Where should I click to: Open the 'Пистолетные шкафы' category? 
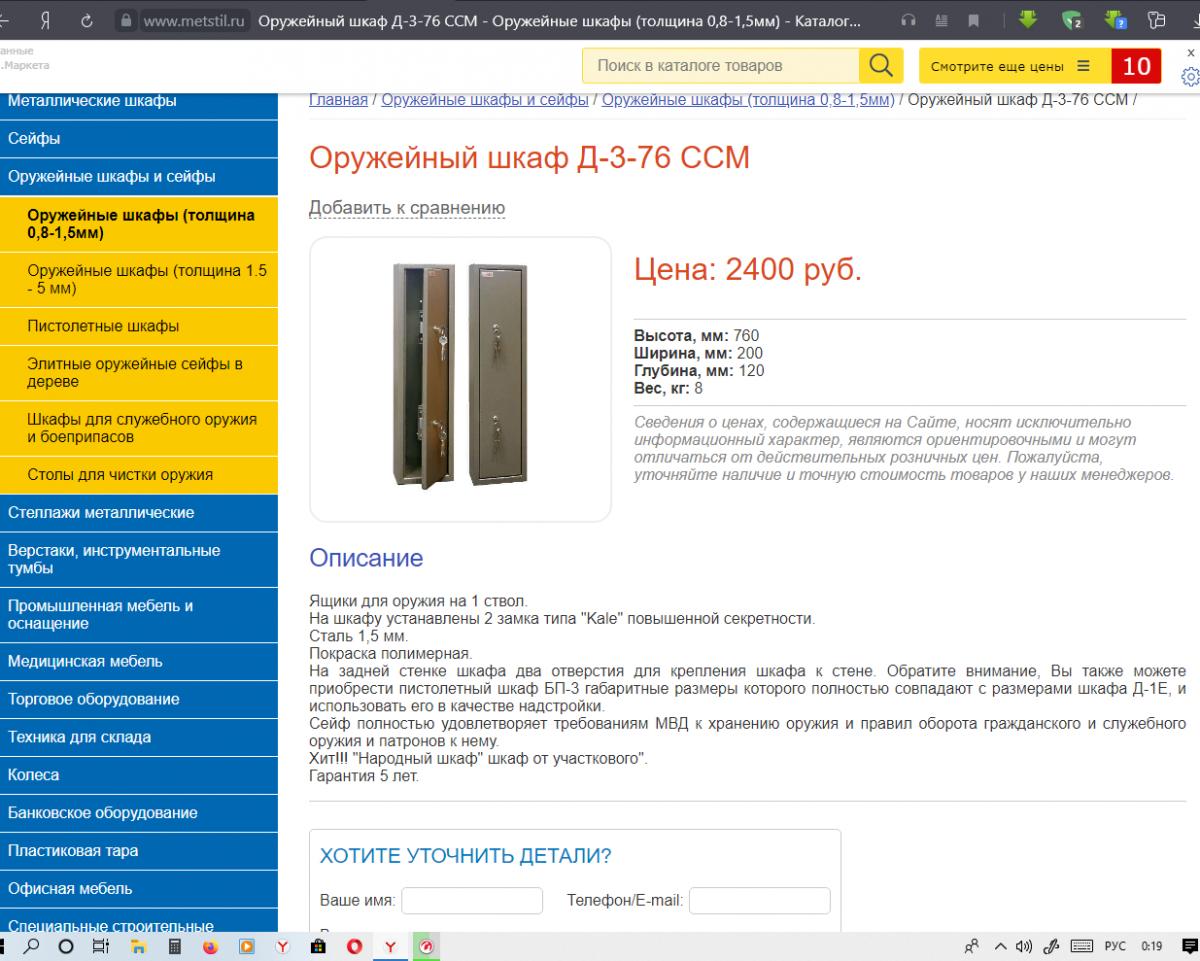pos(103,326)
